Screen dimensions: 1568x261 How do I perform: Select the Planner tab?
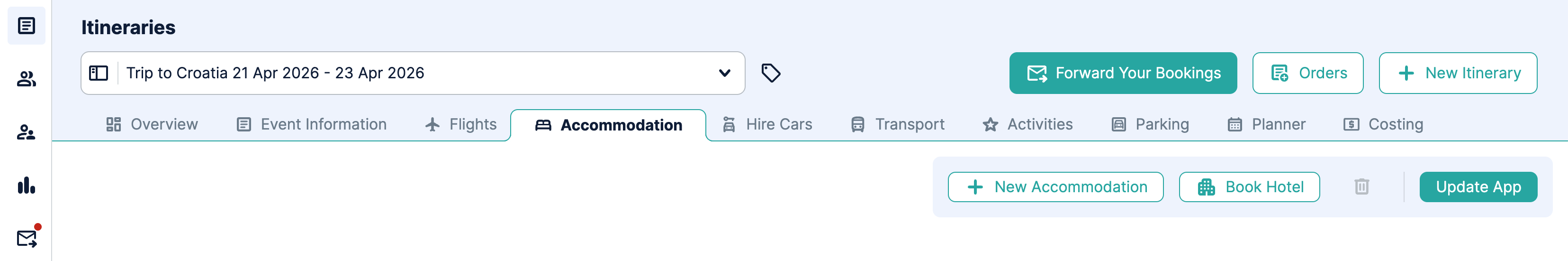click(1266, 124)
